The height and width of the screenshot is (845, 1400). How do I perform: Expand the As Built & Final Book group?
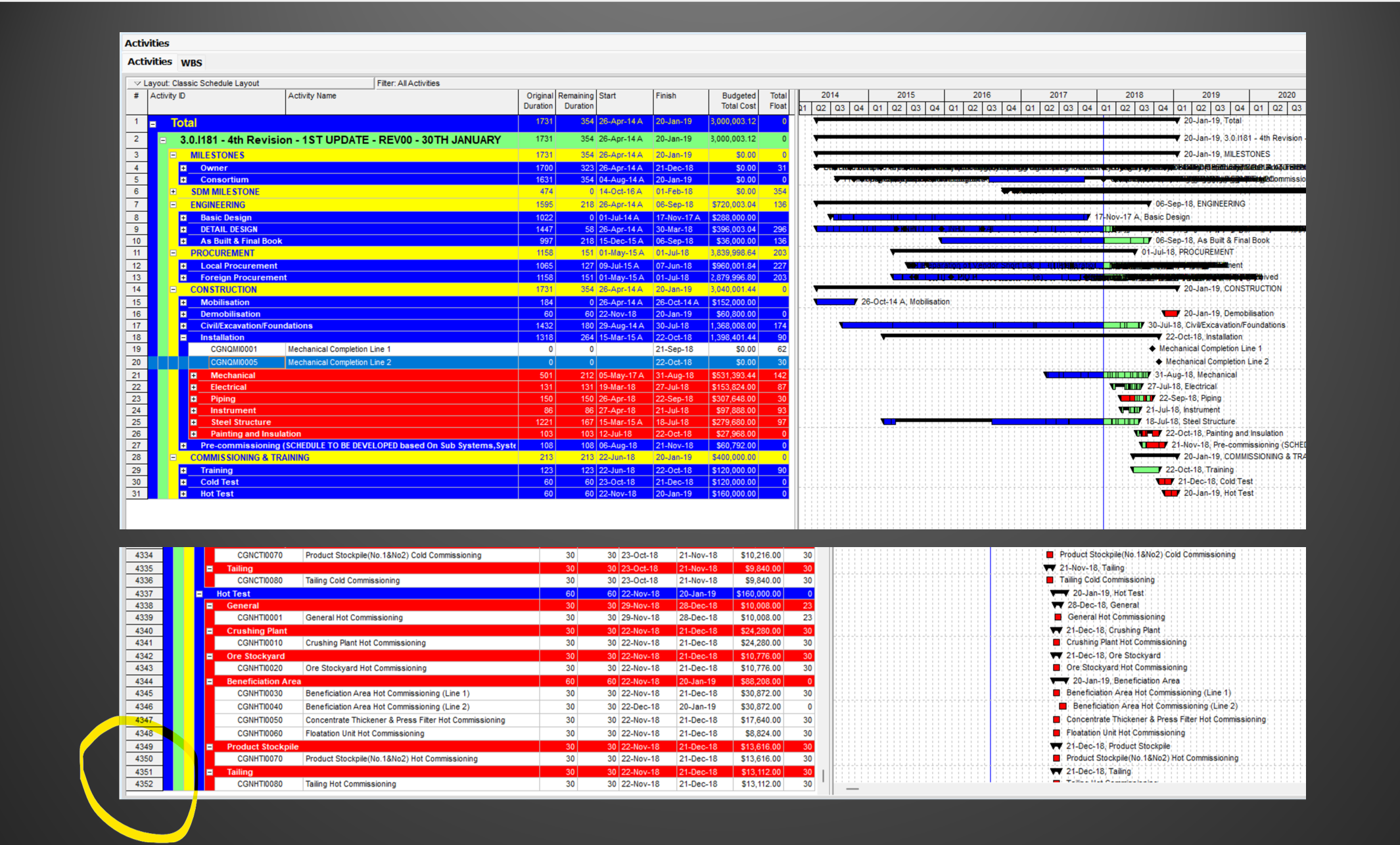(183, 241)
